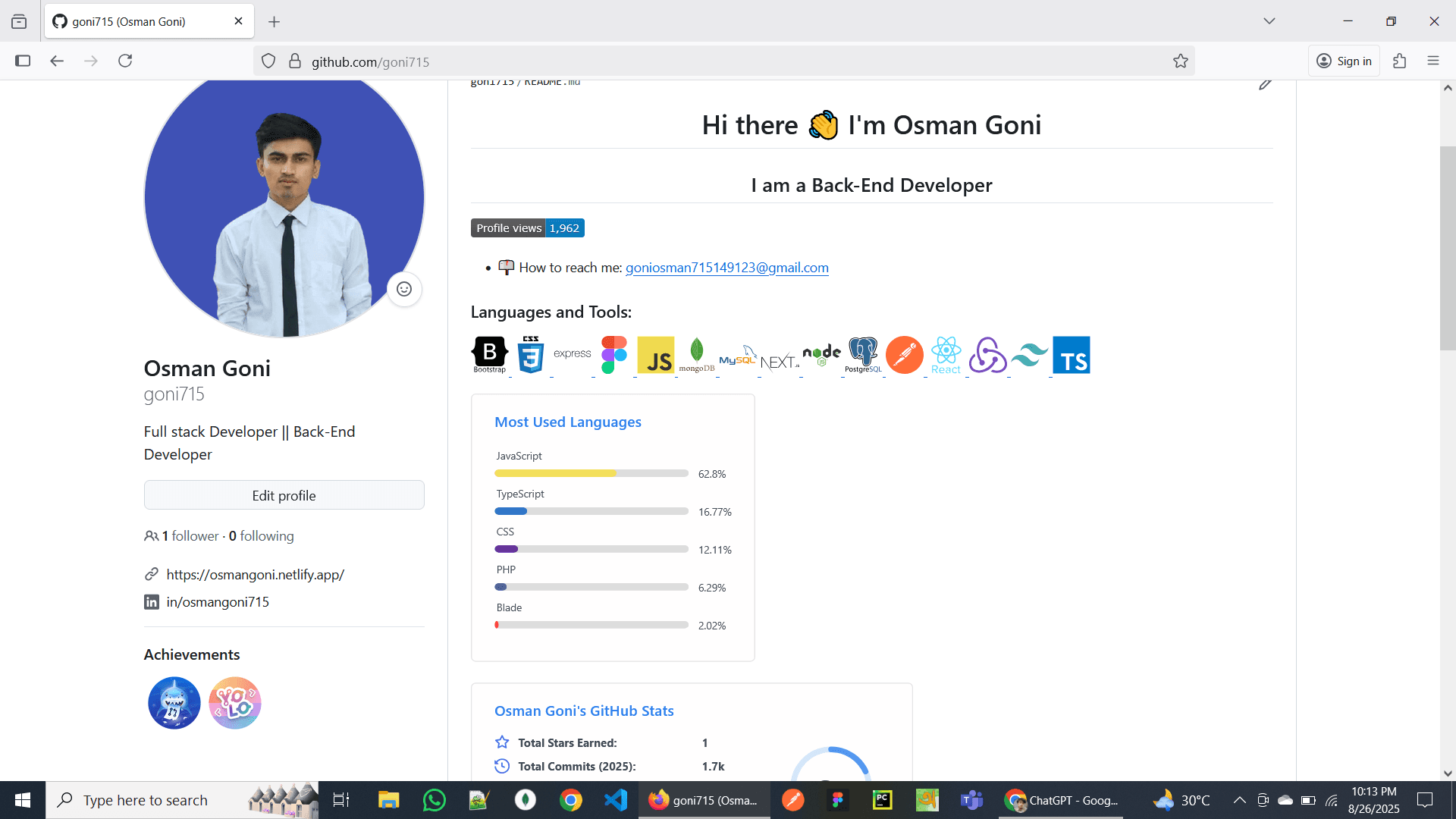The width and height of the screenshot is (1456, 819).
Task: Edit README with the pencil icon
Action: [1265, 83]
